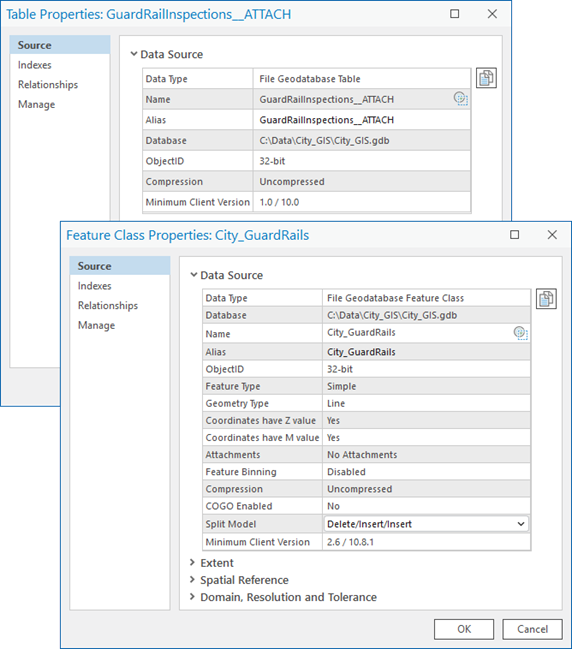Collapse Data Source in Table Properties
This screenshot has width=572, height=649.
133,53
